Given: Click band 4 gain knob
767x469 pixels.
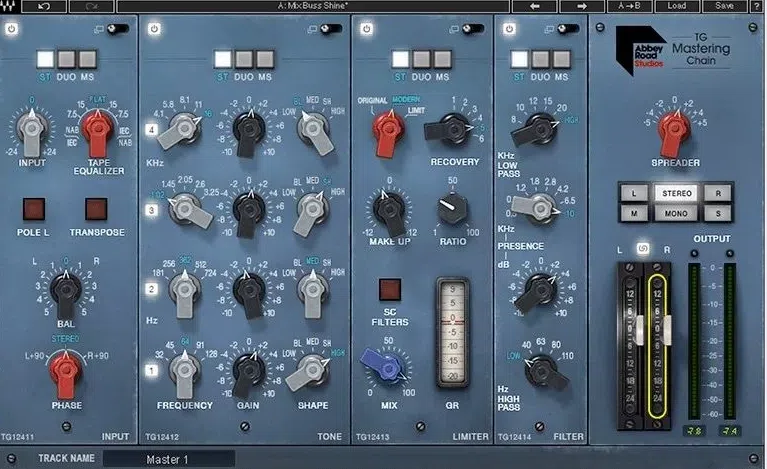Looking at the screenshot, I should (248, 130).
